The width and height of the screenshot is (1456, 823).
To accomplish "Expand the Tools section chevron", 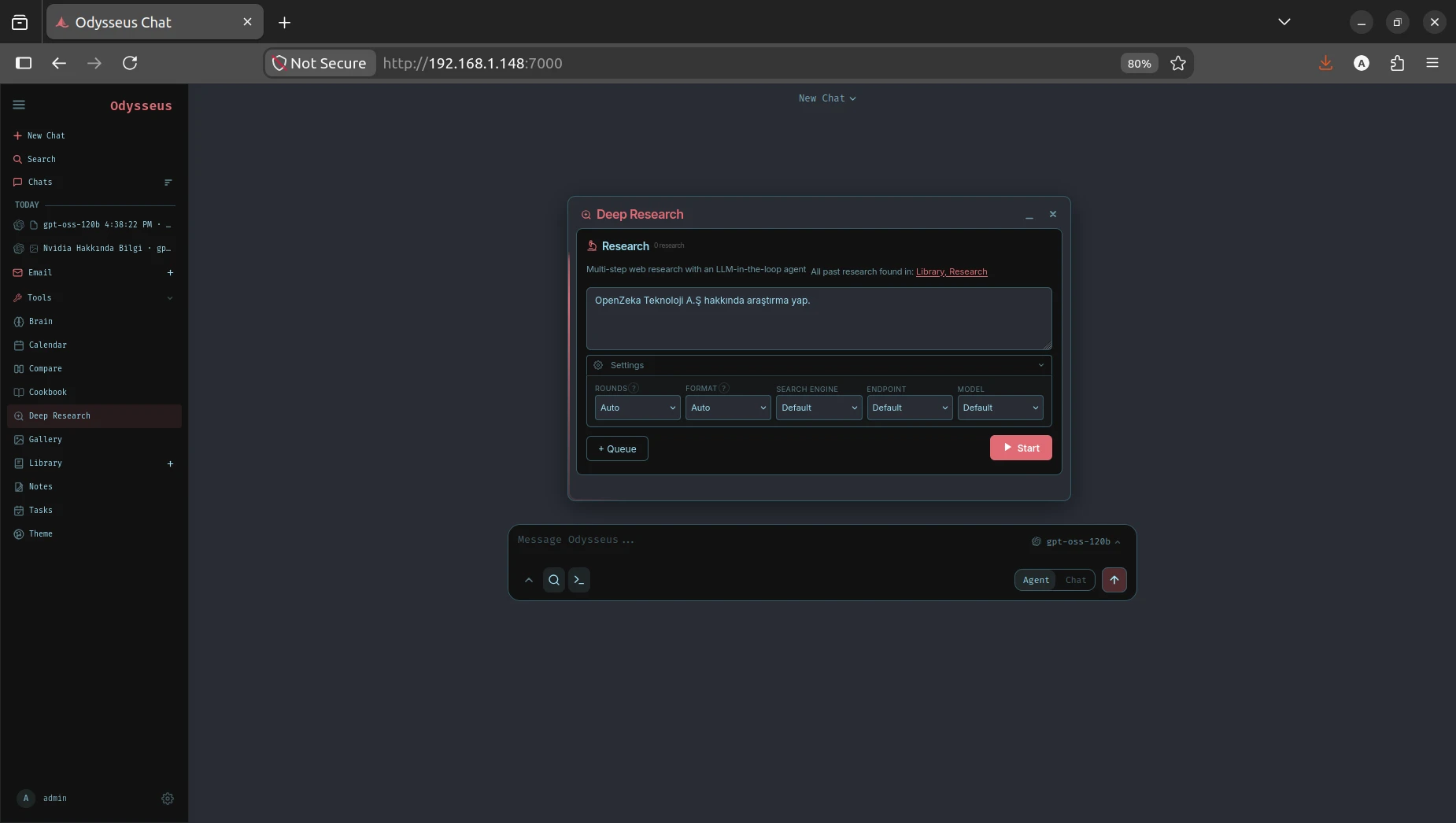I will [170, 298].
